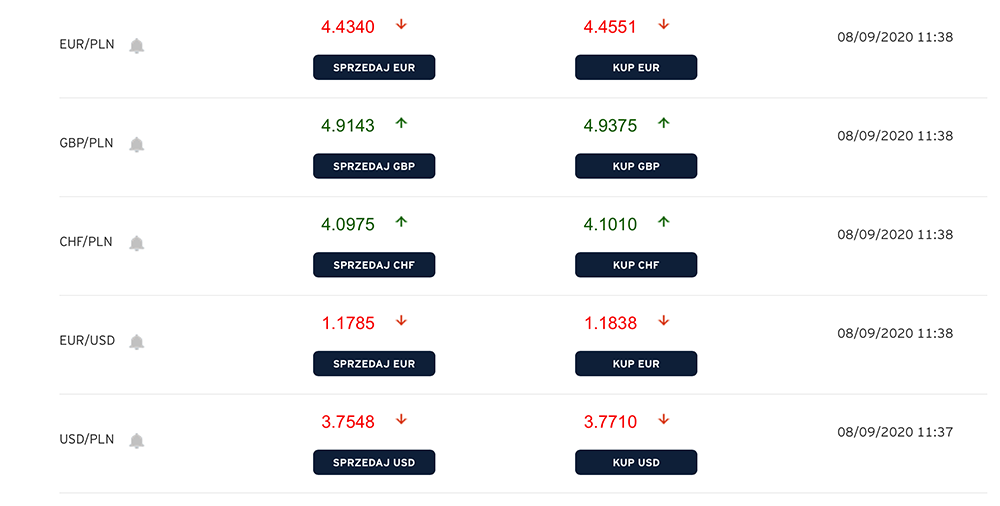This screenshot has width=1000, height=506.
Task: Tap the USD/PLN bell icon
Action: (x=136, y=441)
